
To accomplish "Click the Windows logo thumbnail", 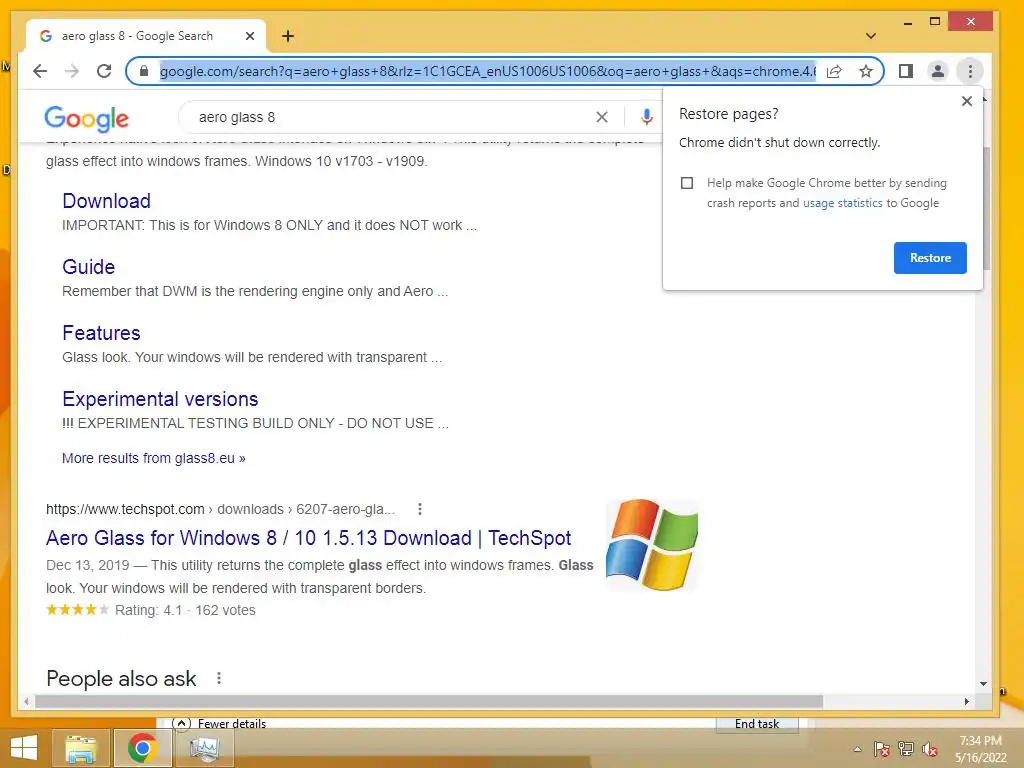I will click(652, 545).
